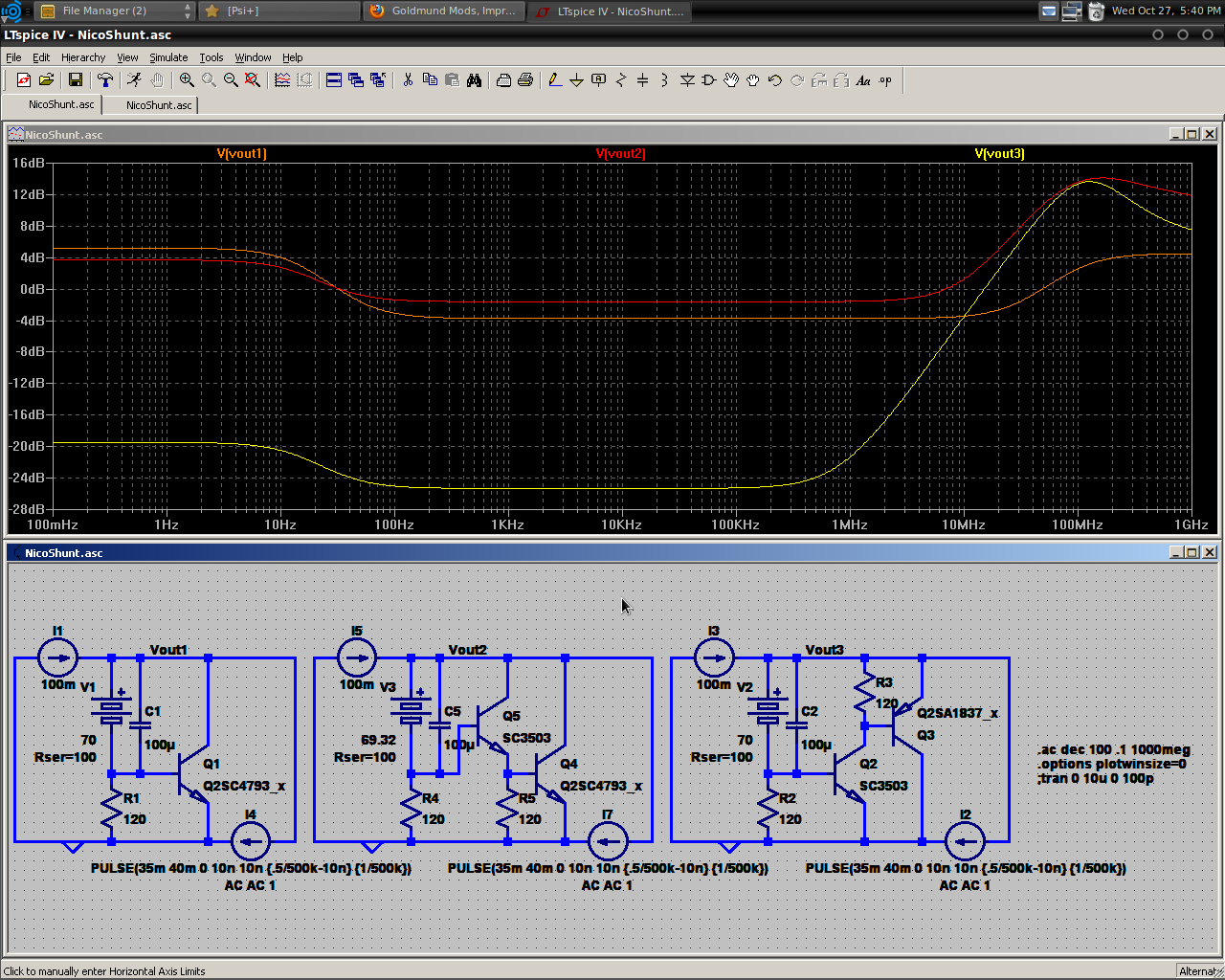Select the Label Net tool

[599, 80]
